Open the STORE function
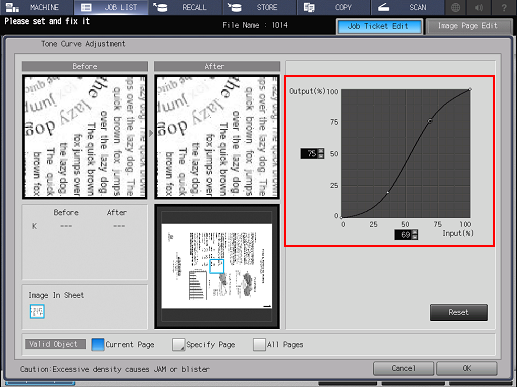This screenshot has height=387, width=517. [x=260, y=7]
